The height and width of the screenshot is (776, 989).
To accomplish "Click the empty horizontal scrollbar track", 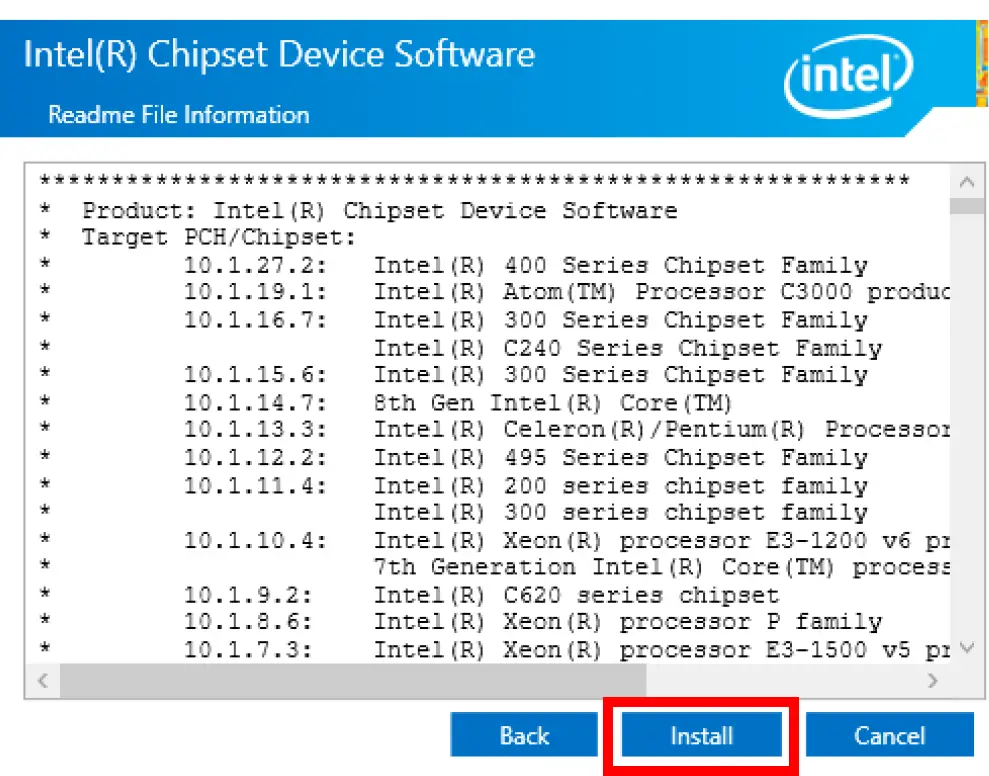I will (780, 681).
